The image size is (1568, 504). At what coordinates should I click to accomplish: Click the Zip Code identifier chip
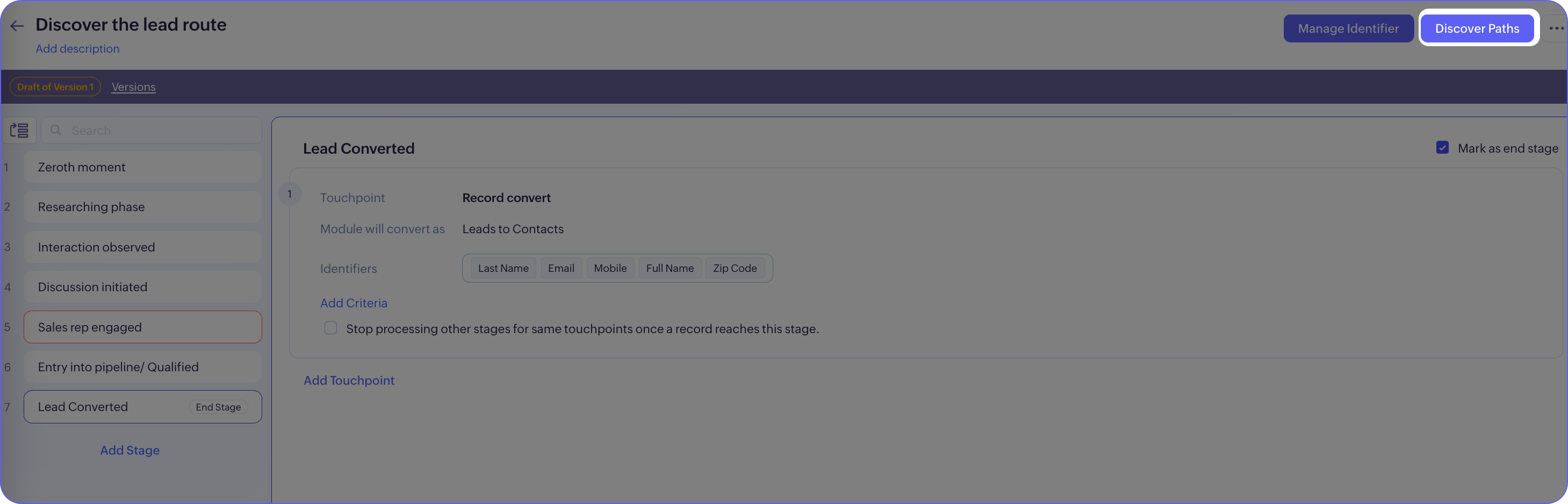[x=735, y=268]
